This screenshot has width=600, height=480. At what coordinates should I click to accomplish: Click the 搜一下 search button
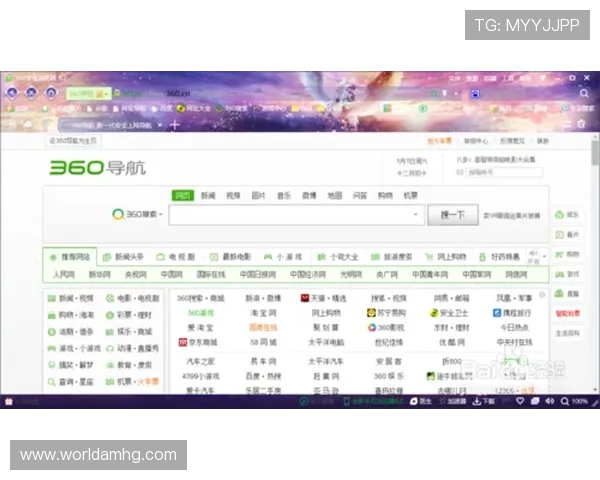tap(453, 215)
